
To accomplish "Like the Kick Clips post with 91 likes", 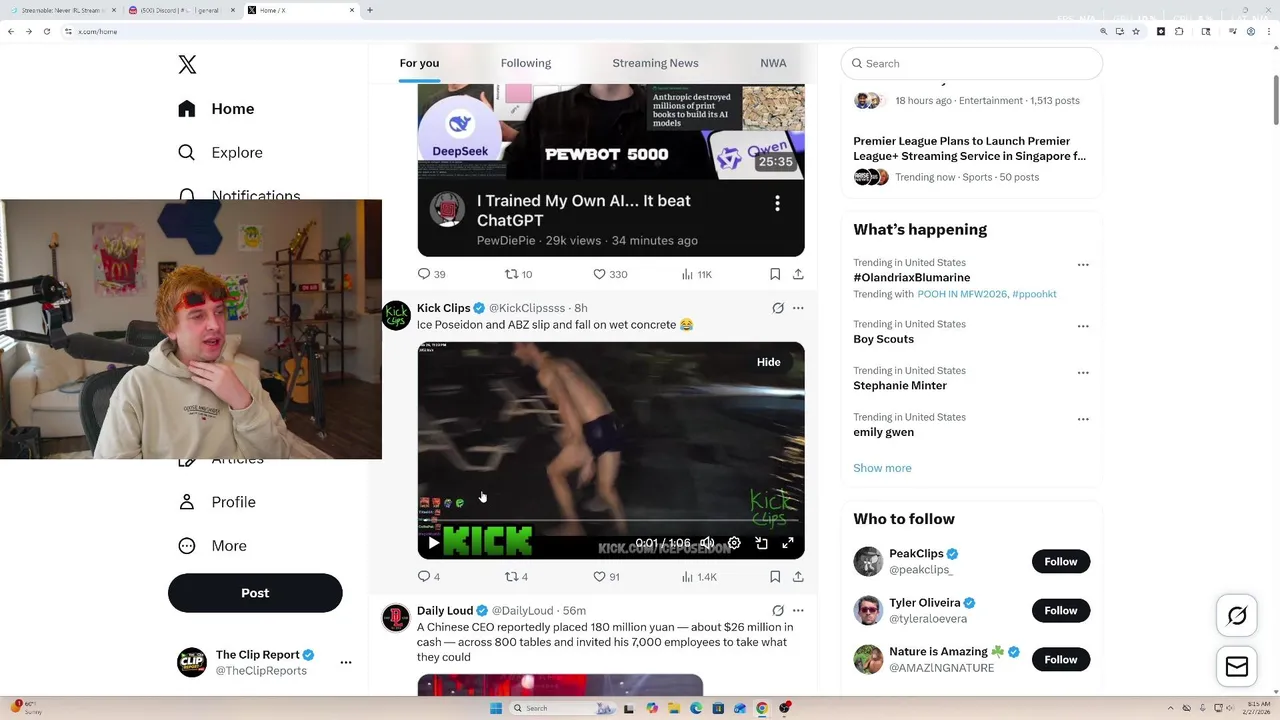I will [x=606, y=577].
